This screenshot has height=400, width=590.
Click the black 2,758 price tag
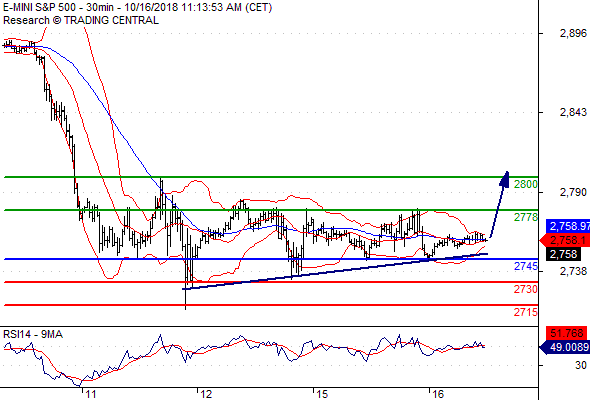click(563, 254)
